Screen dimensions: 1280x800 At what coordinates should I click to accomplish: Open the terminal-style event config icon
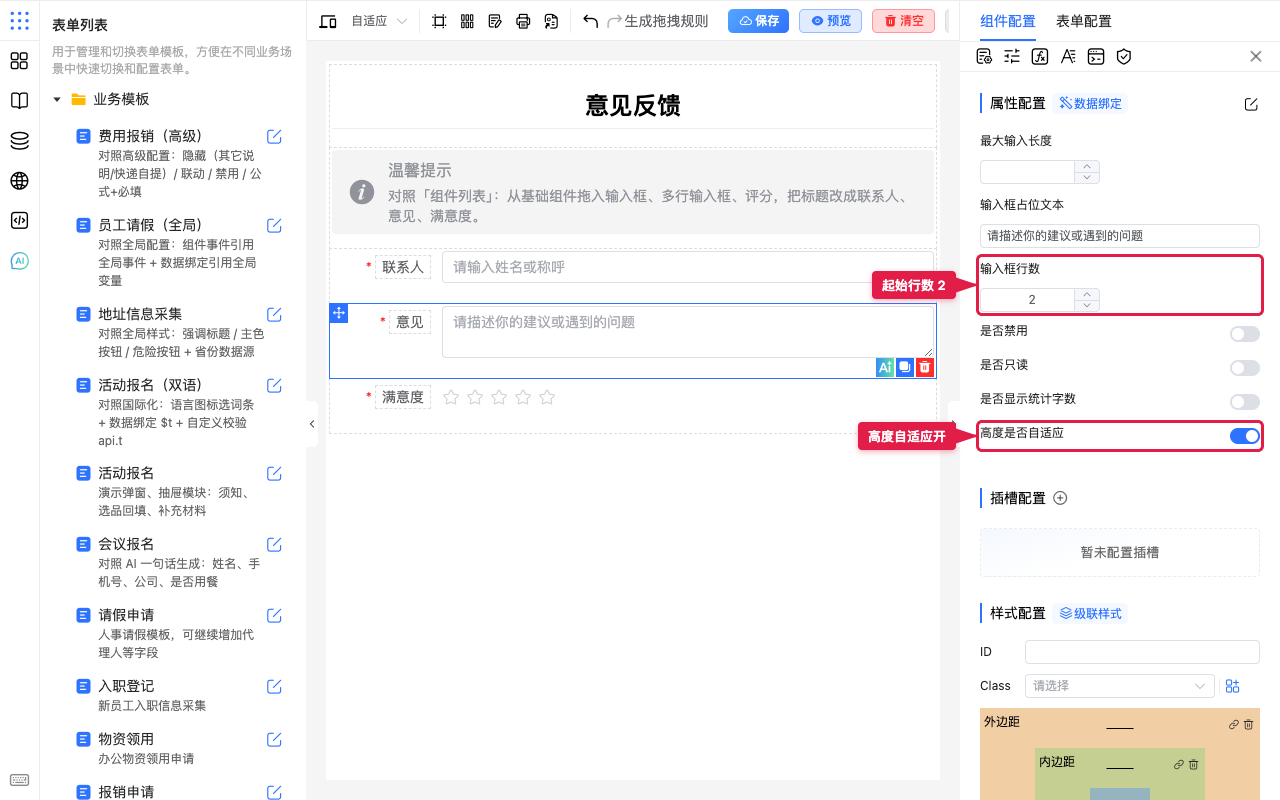[x=1096, y=56]
